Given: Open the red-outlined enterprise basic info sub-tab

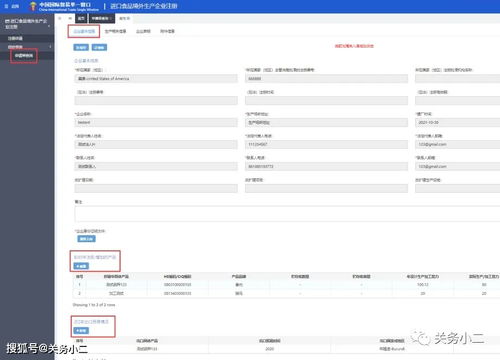Looking at the screenshot, I should [84, 31].
